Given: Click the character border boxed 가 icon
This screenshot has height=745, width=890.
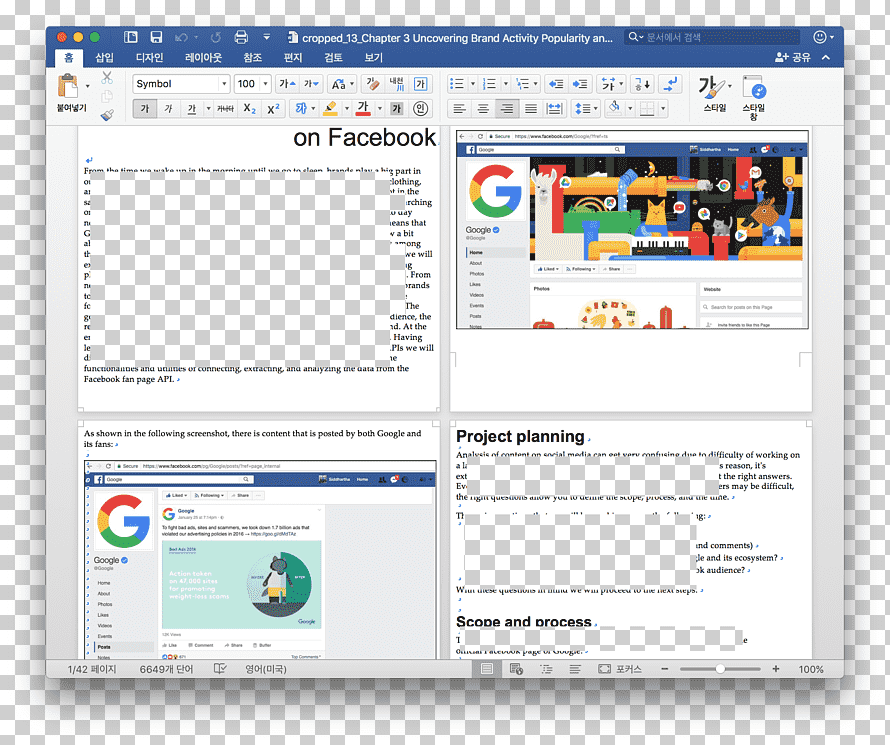Looking at the screenshot, I should pyautogui.click(x=421, y=84).
